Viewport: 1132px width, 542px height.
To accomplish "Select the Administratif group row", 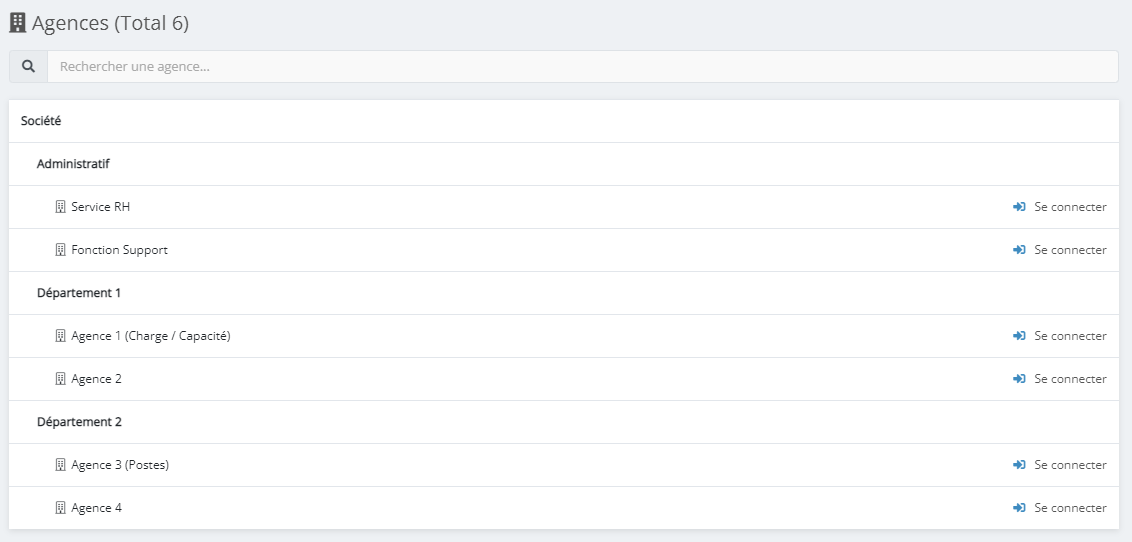I will pyautogui.click(x=73, y=164).
